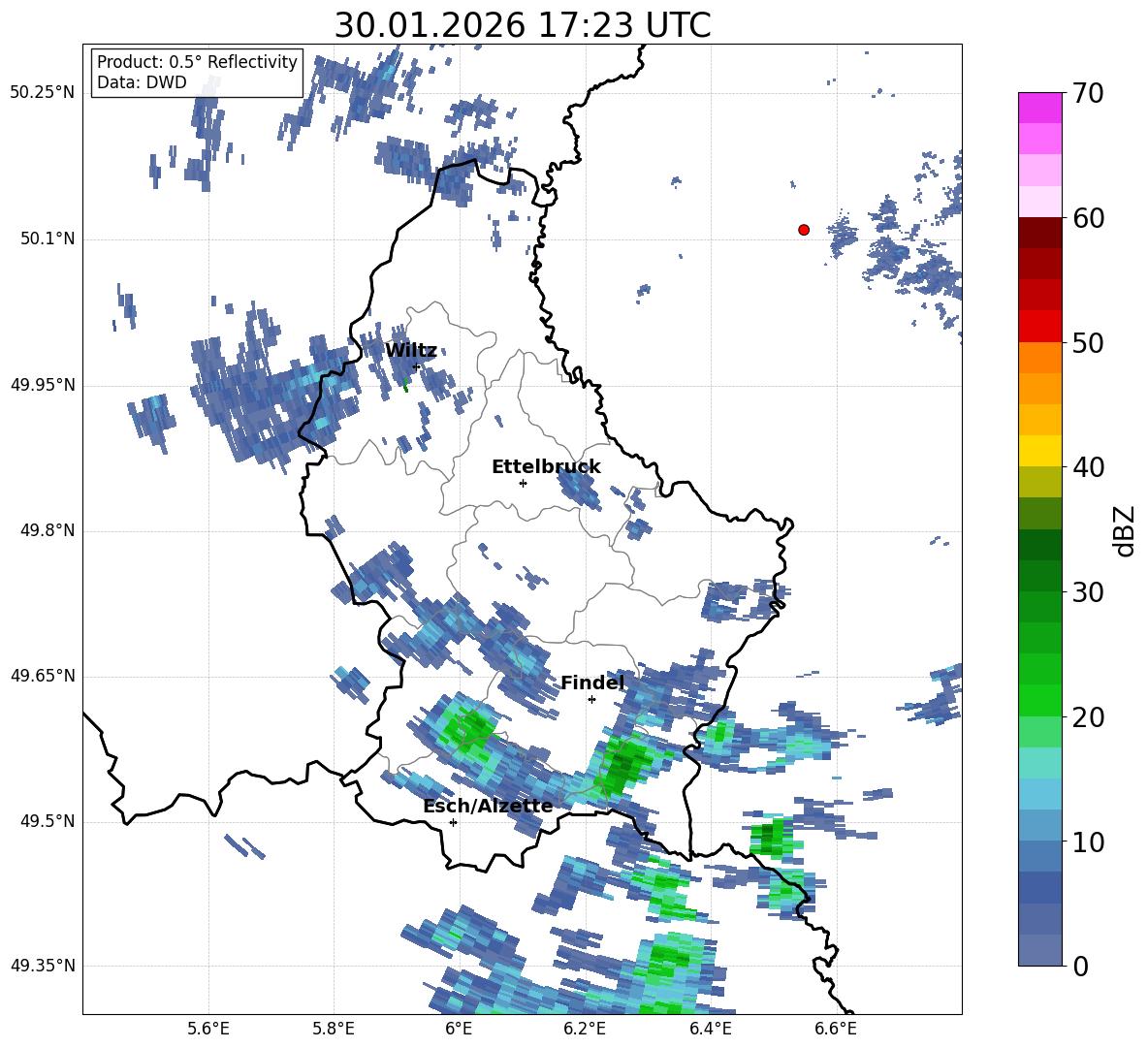
Task: Click the 49.35°N latitude tick label
Action: [x=43, y=966]
